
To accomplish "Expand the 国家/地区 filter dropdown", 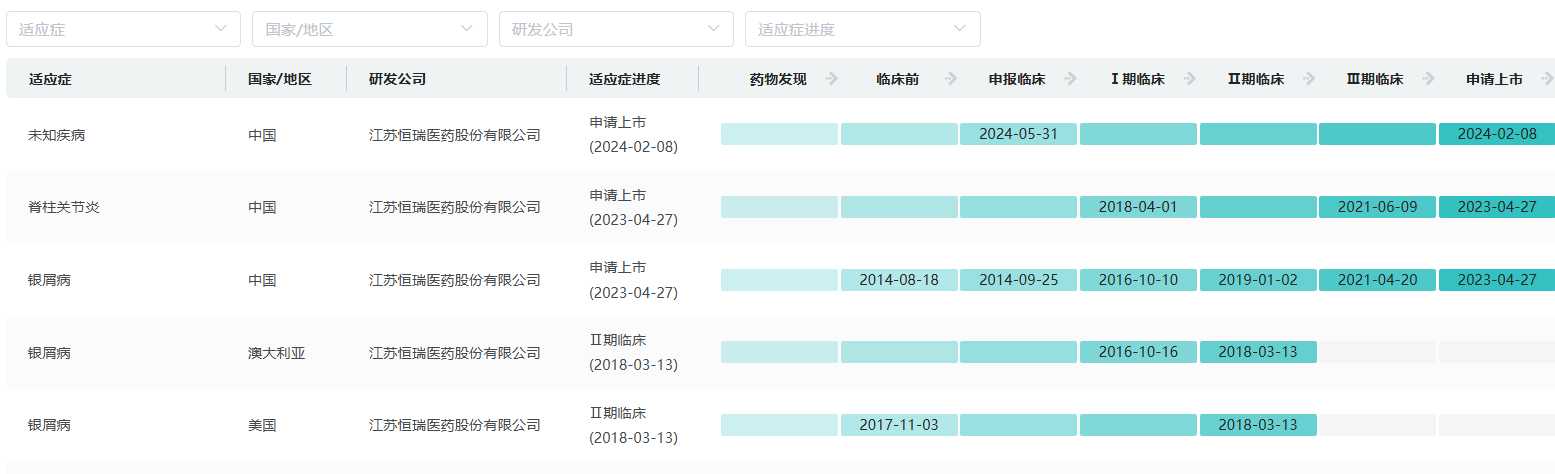I will pos(369,29).
